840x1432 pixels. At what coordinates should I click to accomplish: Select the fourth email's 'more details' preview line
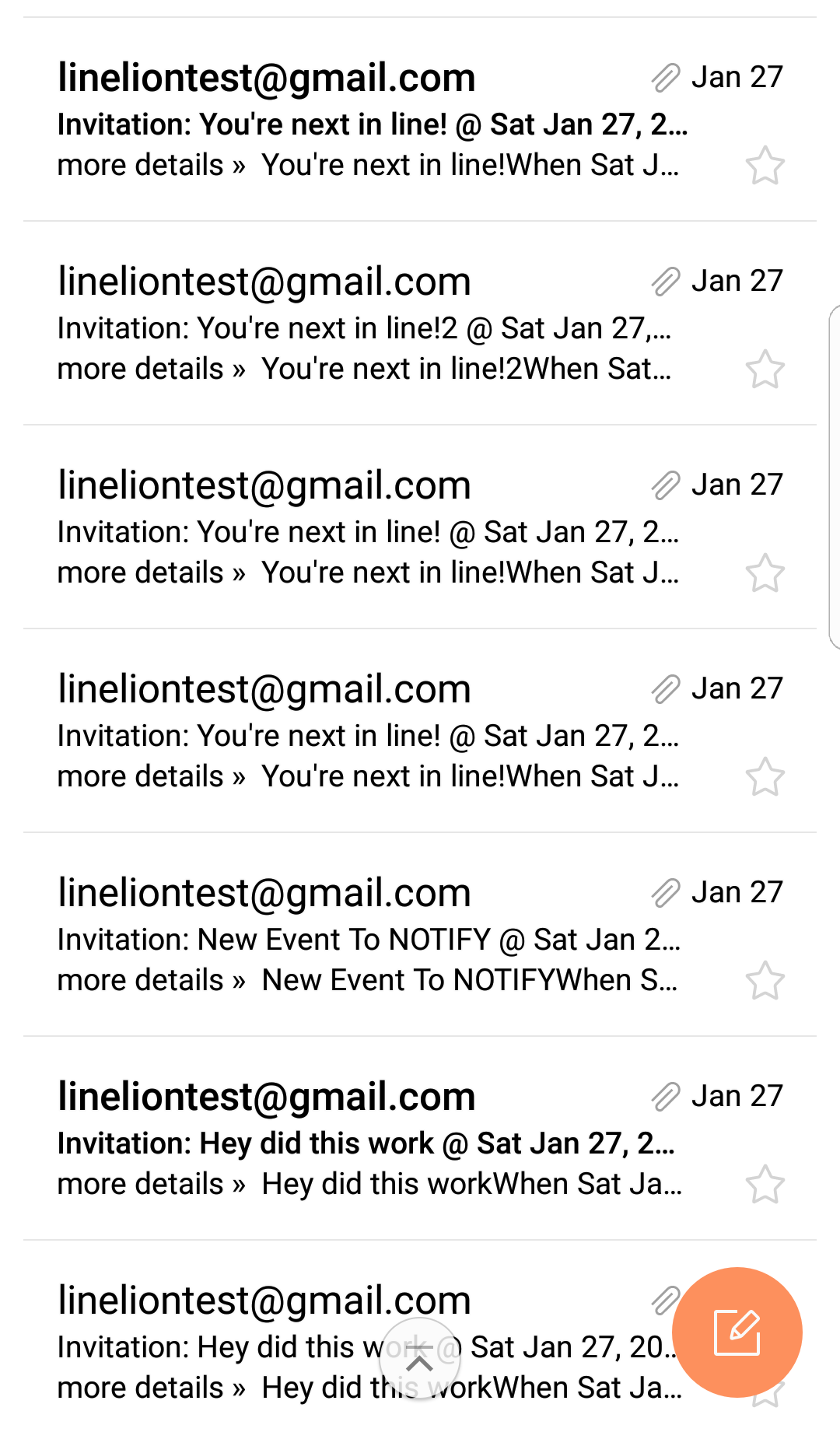coord(368,776)
